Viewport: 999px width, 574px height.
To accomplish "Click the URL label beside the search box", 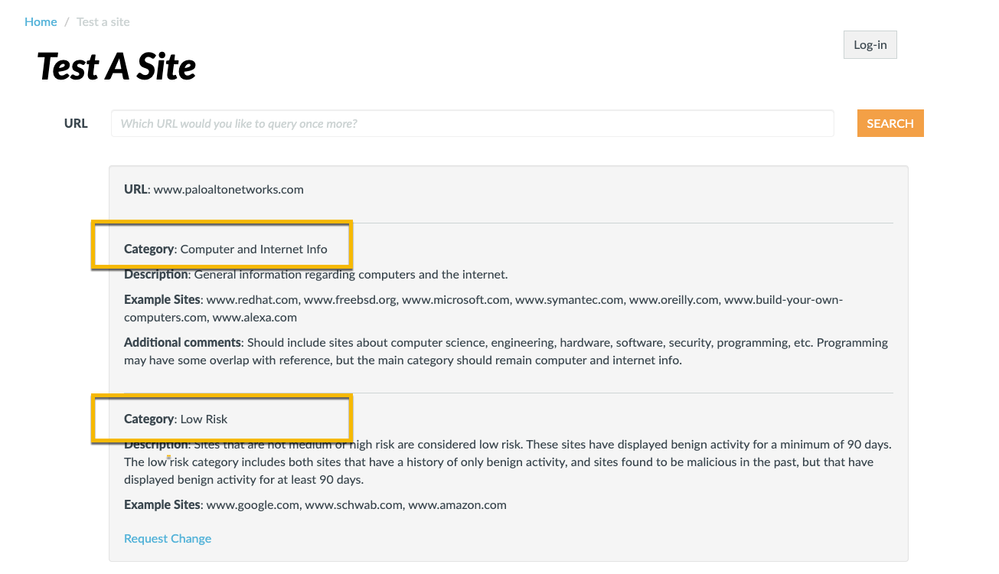I will click(76, 123).
